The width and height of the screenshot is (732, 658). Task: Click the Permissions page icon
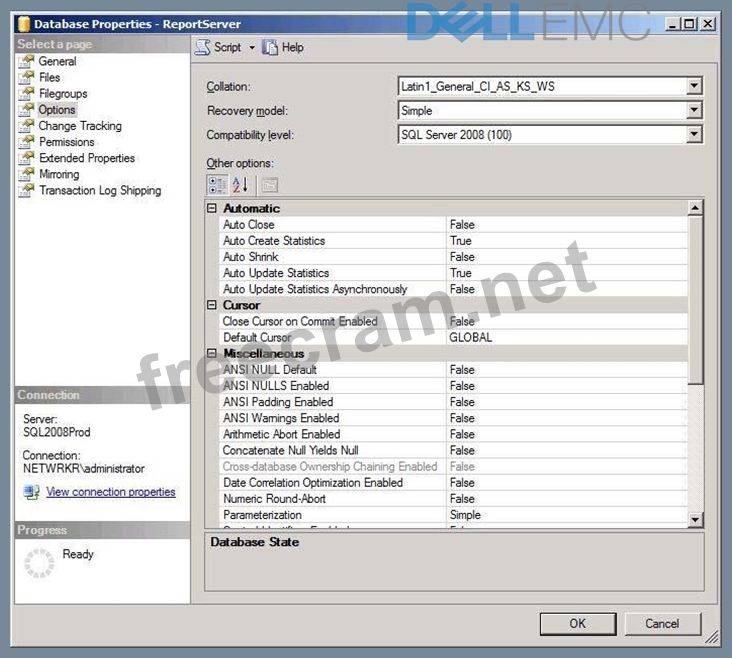(27, 142)
